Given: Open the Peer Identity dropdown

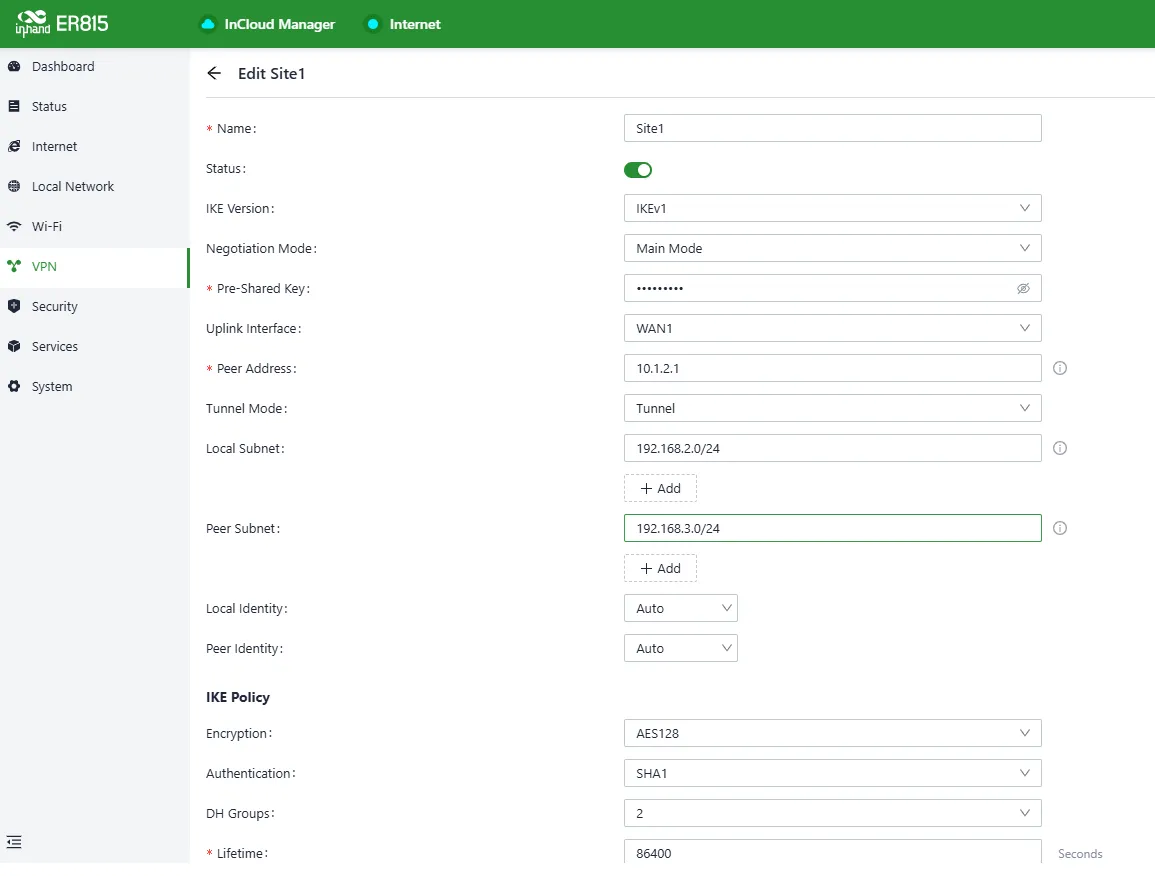Looking at the screenshot, I should click(x=681, y=648).
